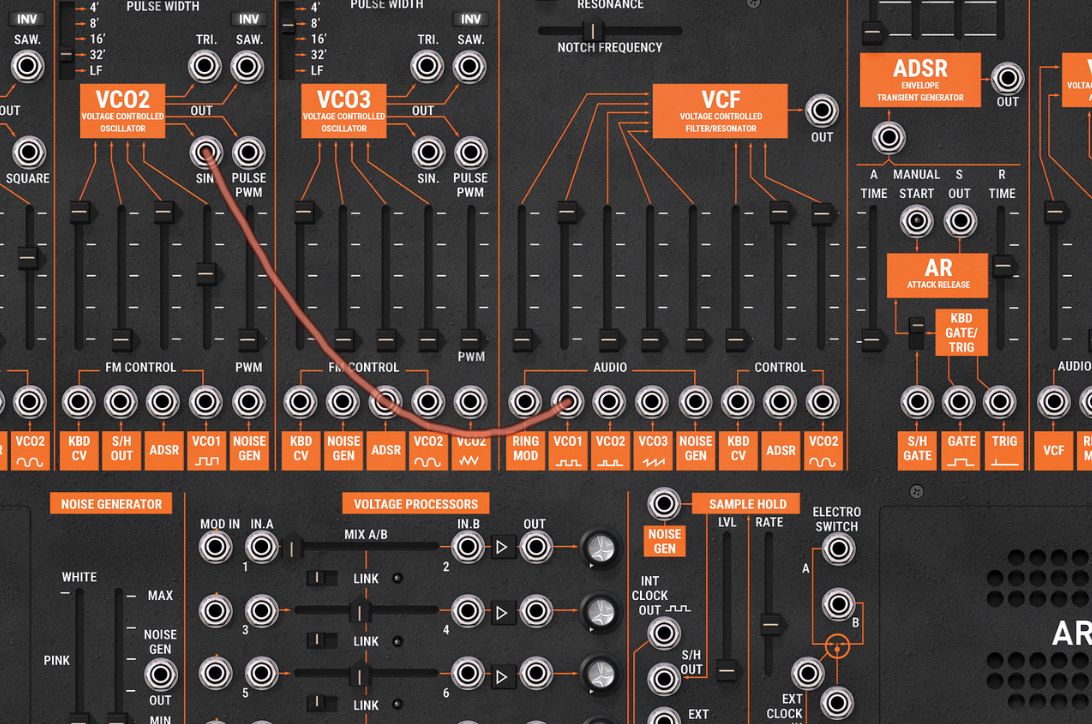Screen dimensions: 1092x724
Task: Toggle the INV switch above VCO2 saw output
Action: tap(247, 17)
